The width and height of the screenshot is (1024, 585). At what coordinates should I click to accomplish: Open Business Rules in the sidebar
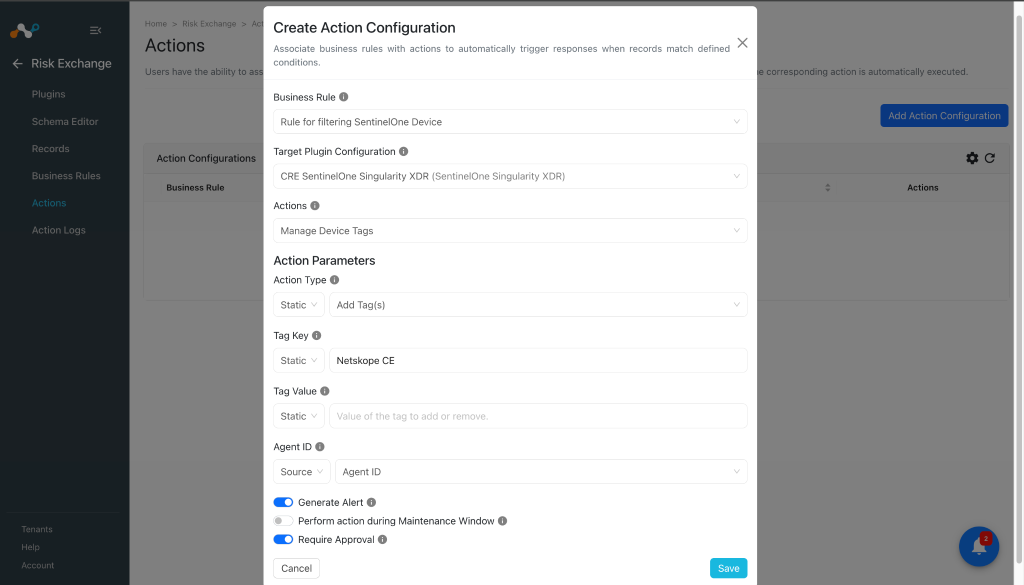click(66, 176)
